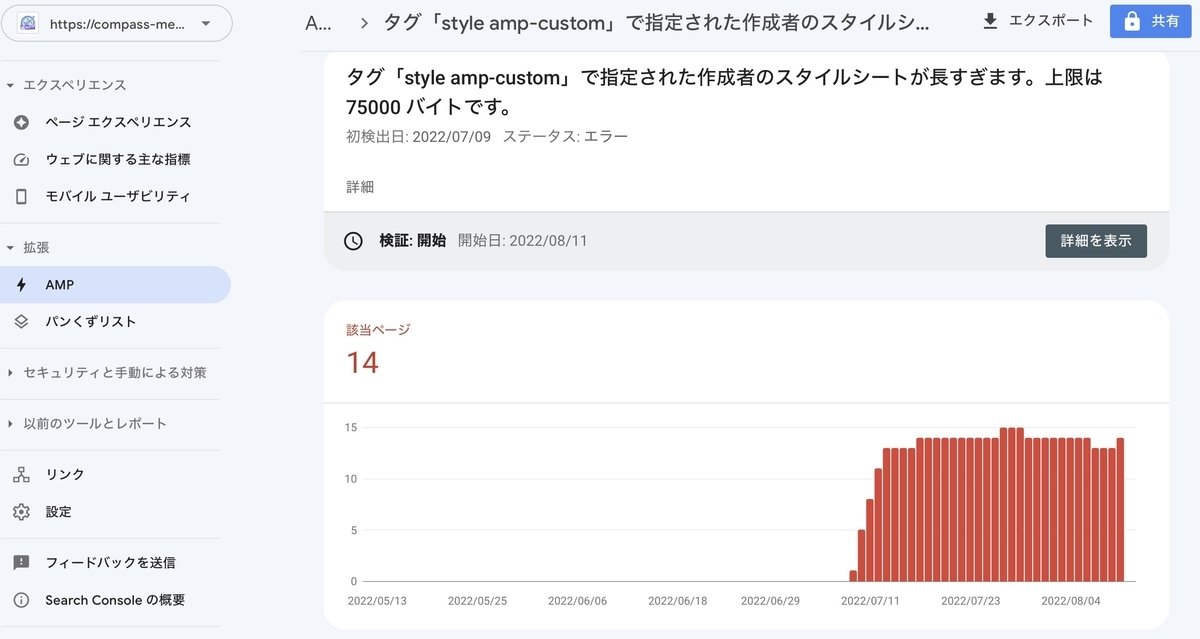The image size is (1200, 639).
Task: Click the 詳細 link
Action: 360,187
